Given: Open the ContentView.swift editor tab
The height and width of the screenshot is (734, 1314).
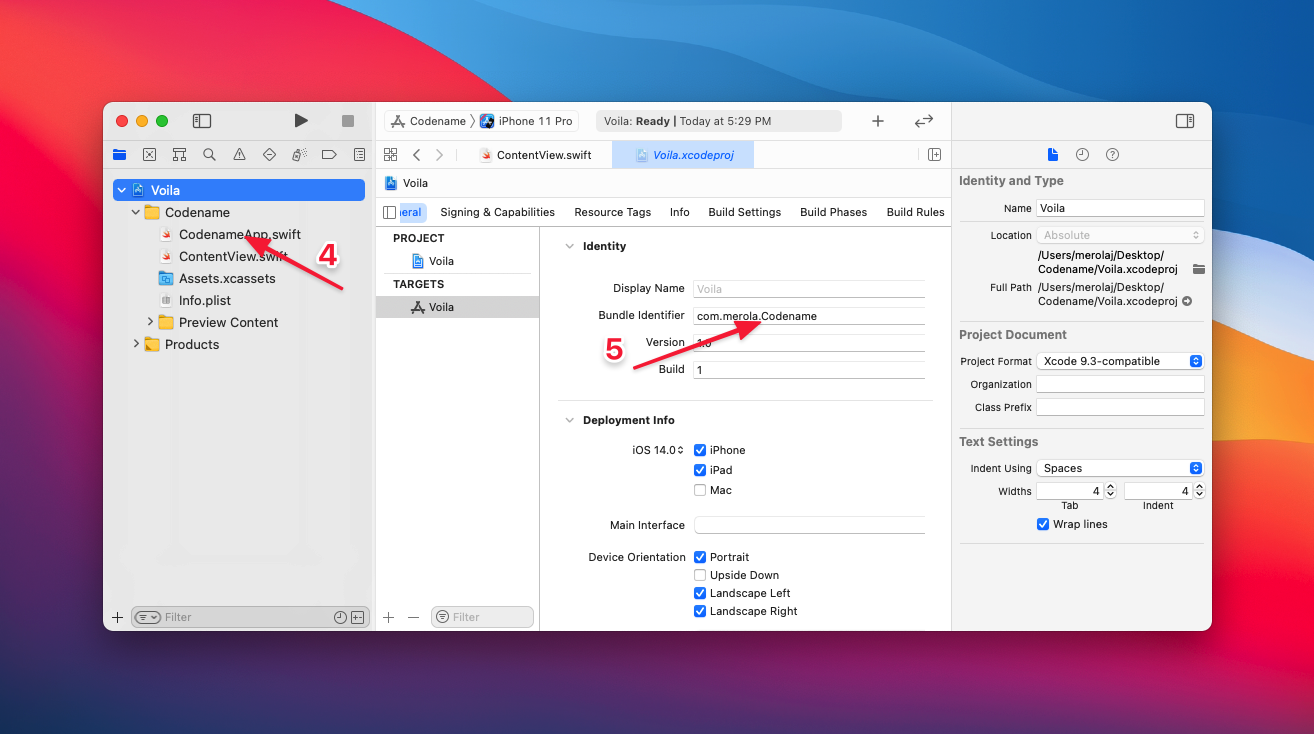Looking at the screenshot, I should (535, 155).
